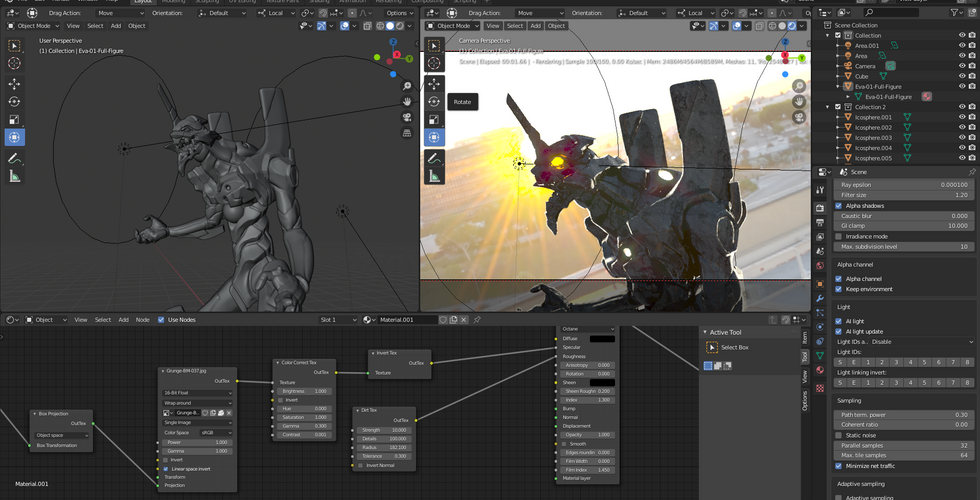Click the Material.001 name field
The width and height of the screenshot is (980, 500).
(x=407, y=319)
